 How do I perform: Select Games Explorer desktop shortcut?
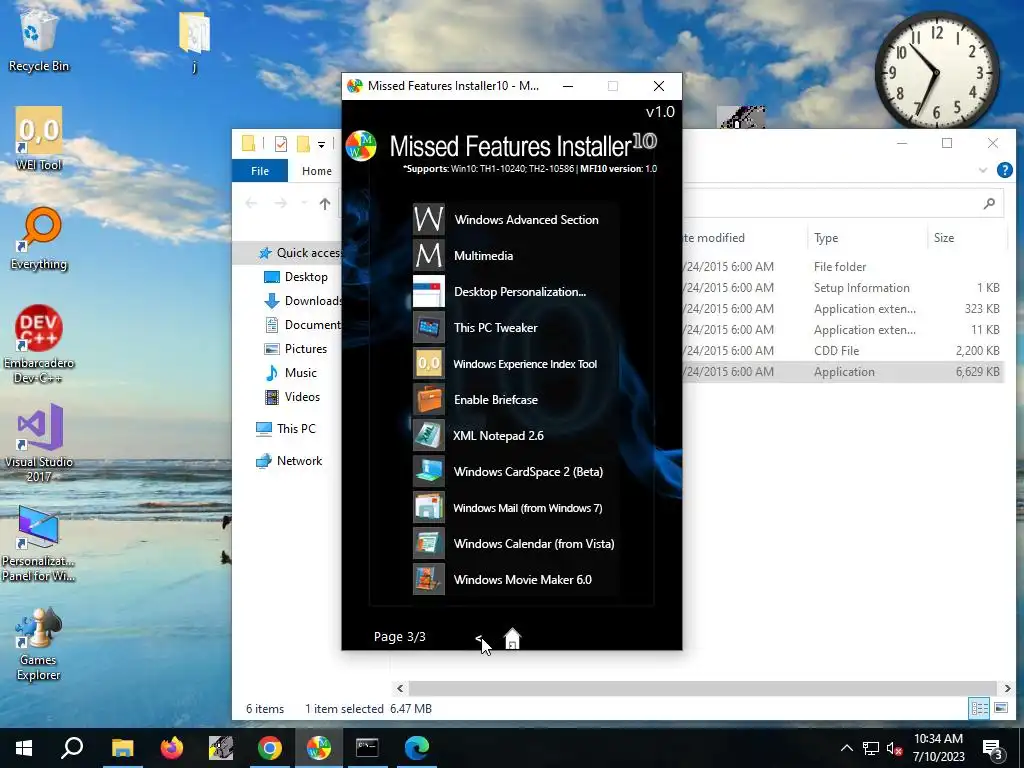pyautogui.click(x=39, y=643)
